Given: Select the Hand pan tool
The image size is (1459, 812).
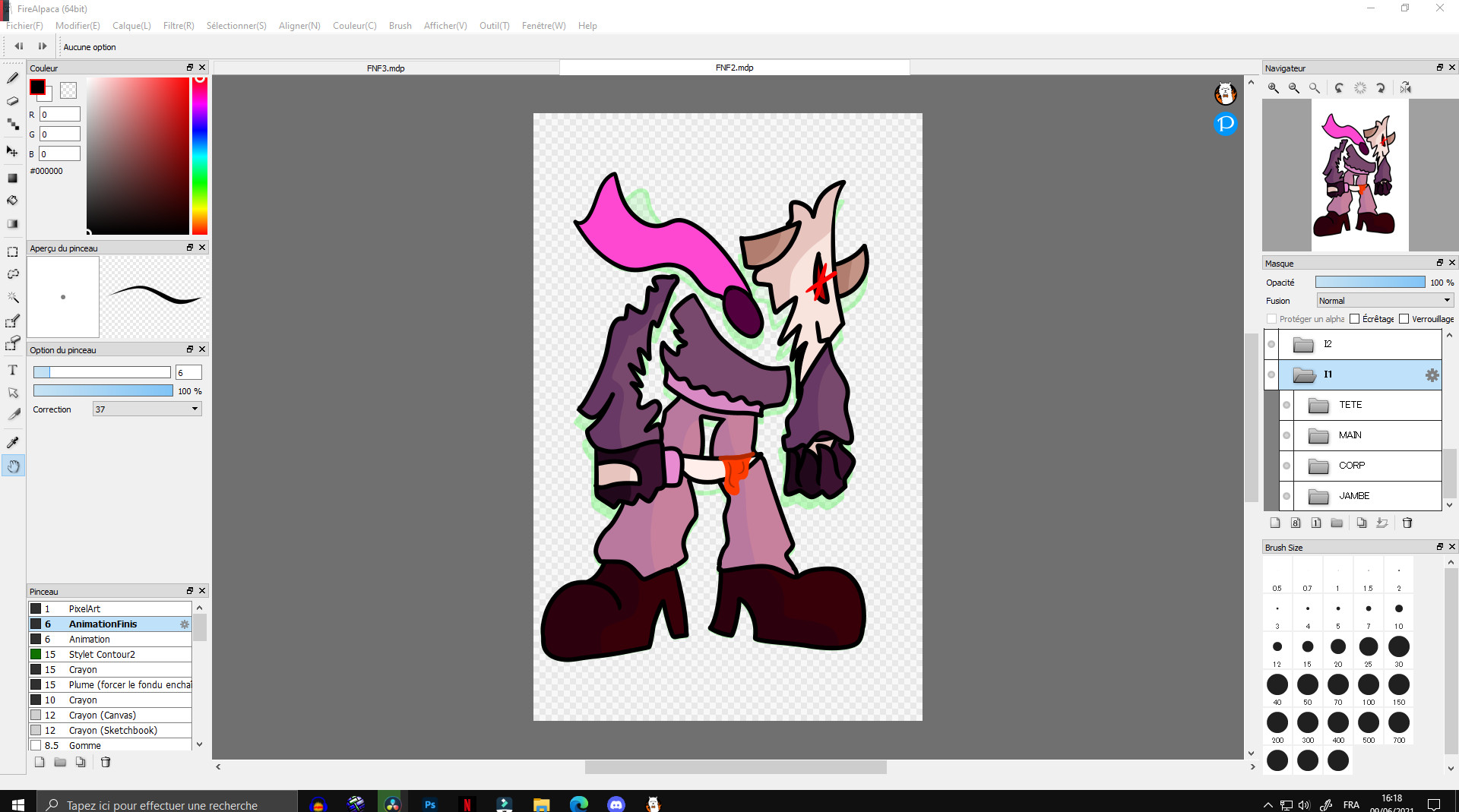Looking at the screenshot, I should 13,466.
